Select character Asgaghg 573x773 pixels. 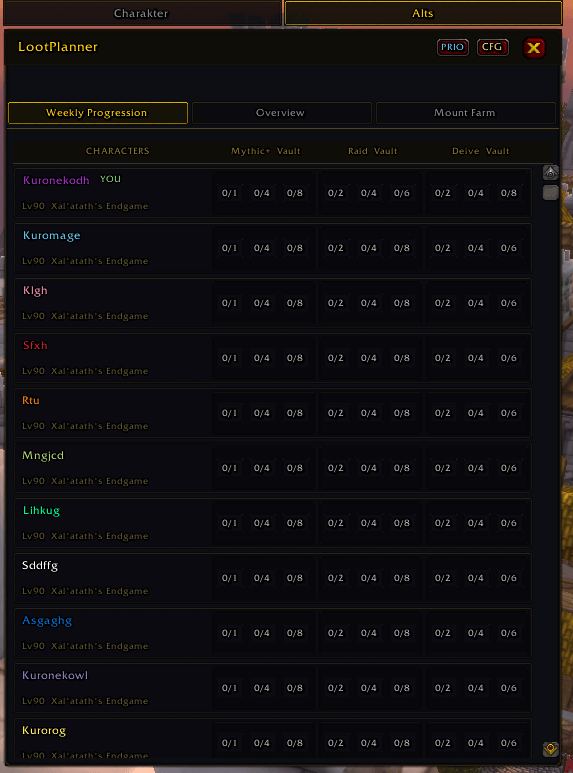click(47, 621)
